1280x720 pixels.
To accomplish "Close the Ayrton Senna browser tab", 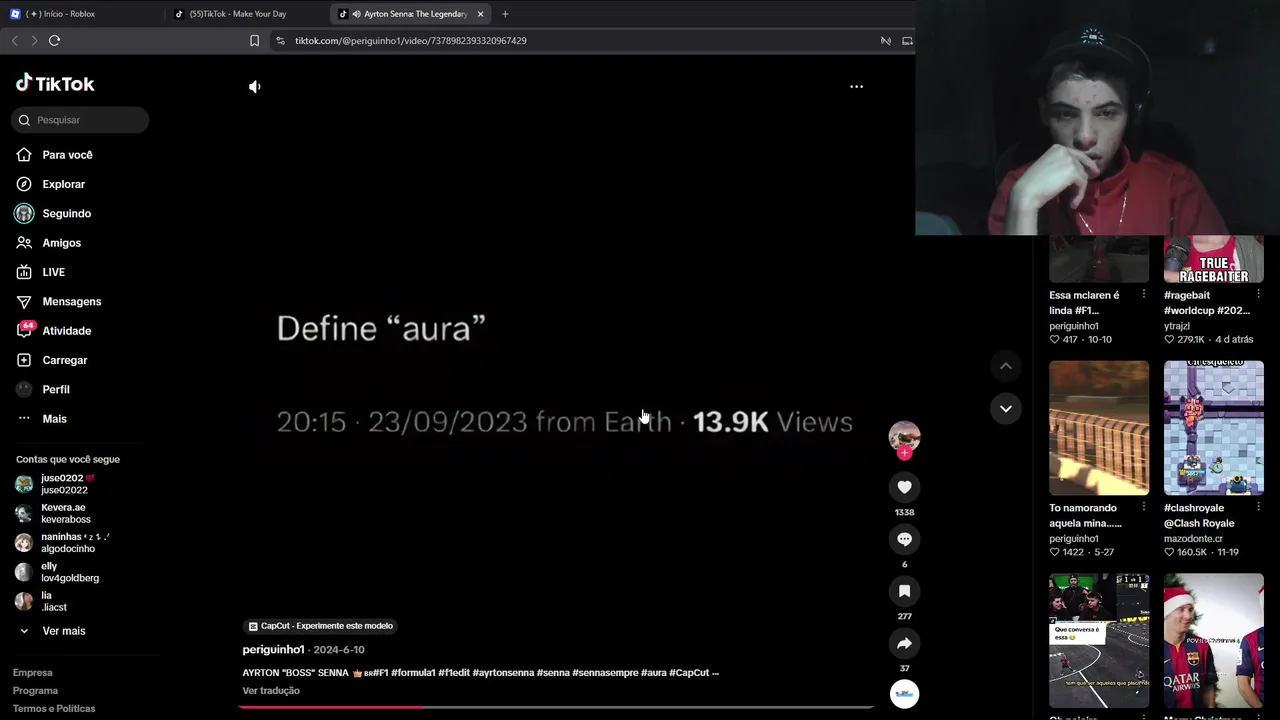I will [480, 14].
